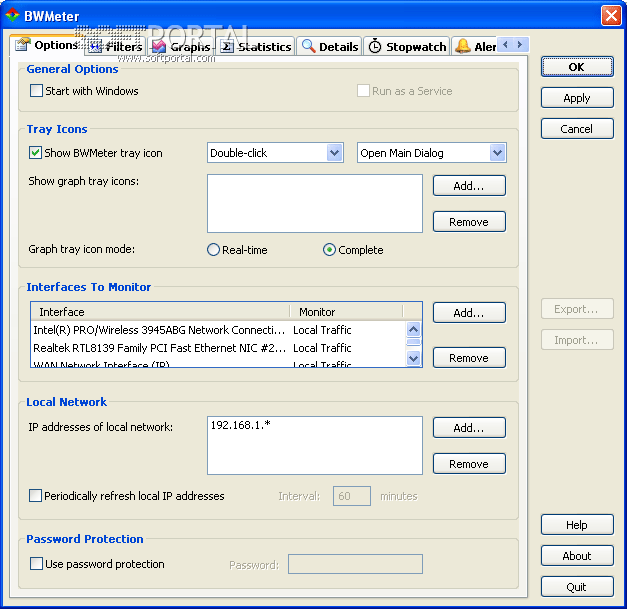Select Intel PRO/Wireless 3945ABG interface row
This screenshot has width=627, height=609.
click(x=218, y=330)
